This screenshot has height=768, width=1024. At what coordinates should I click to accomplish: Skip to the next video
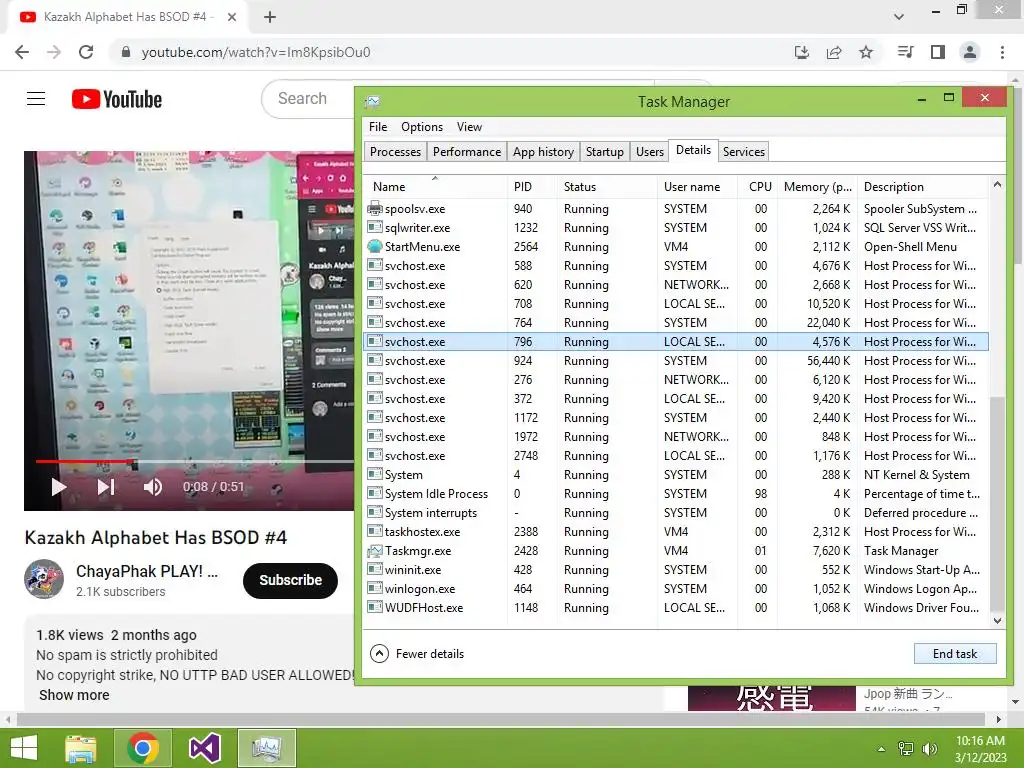(x=106, y=487)
